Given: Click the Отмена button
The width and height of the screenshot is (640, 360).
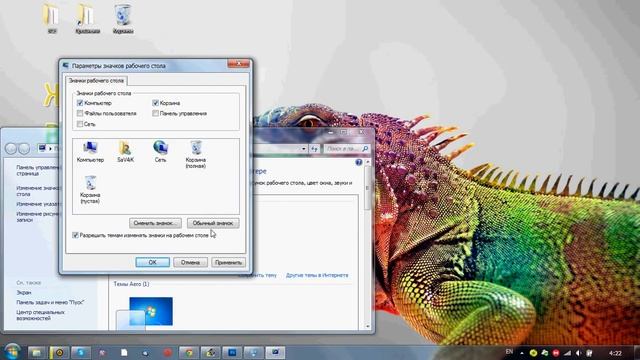Looking at the screenshot, I should [x=190, y=262].
